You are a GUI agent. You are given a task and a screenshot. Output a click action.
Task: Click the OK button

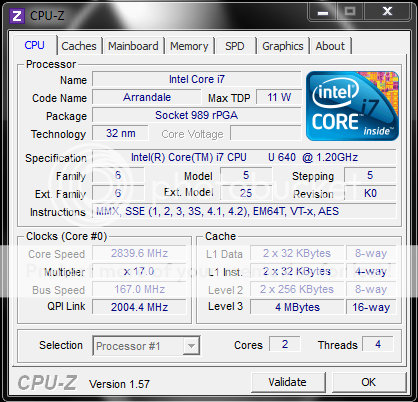click(368, 382)
